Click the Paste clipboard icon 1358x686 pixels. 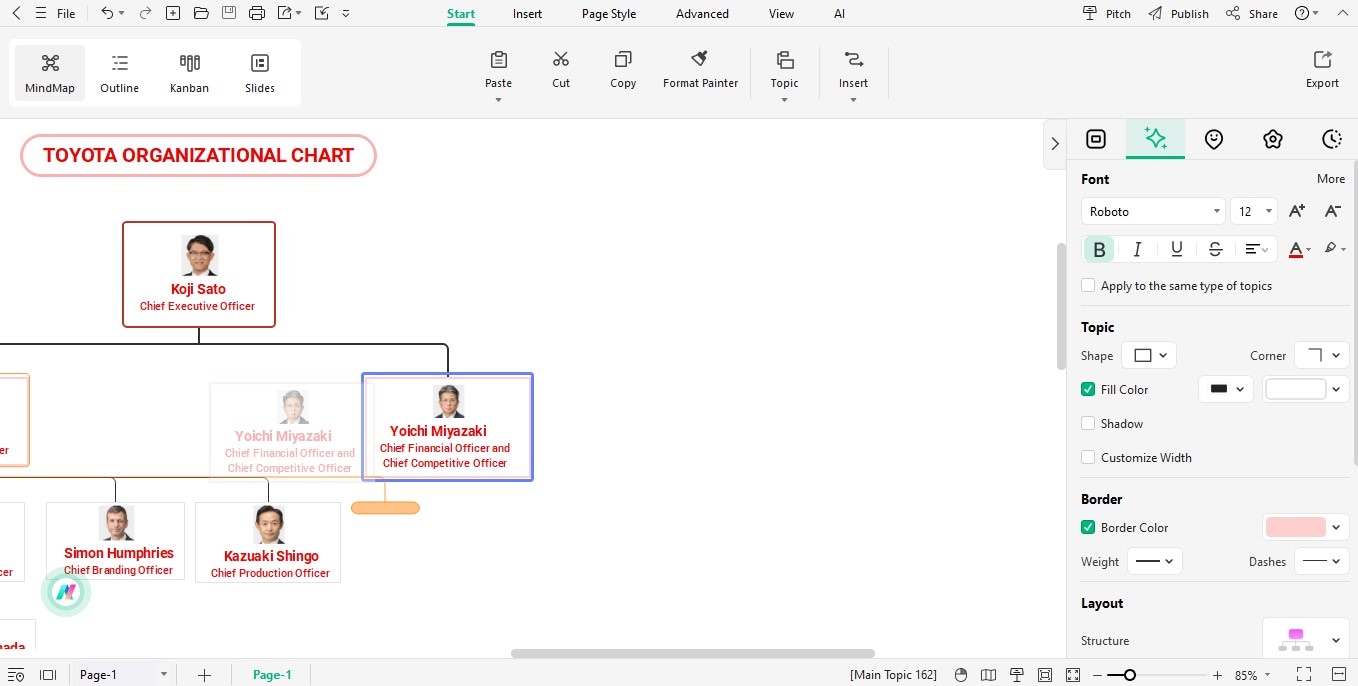(x=498, y=60)
